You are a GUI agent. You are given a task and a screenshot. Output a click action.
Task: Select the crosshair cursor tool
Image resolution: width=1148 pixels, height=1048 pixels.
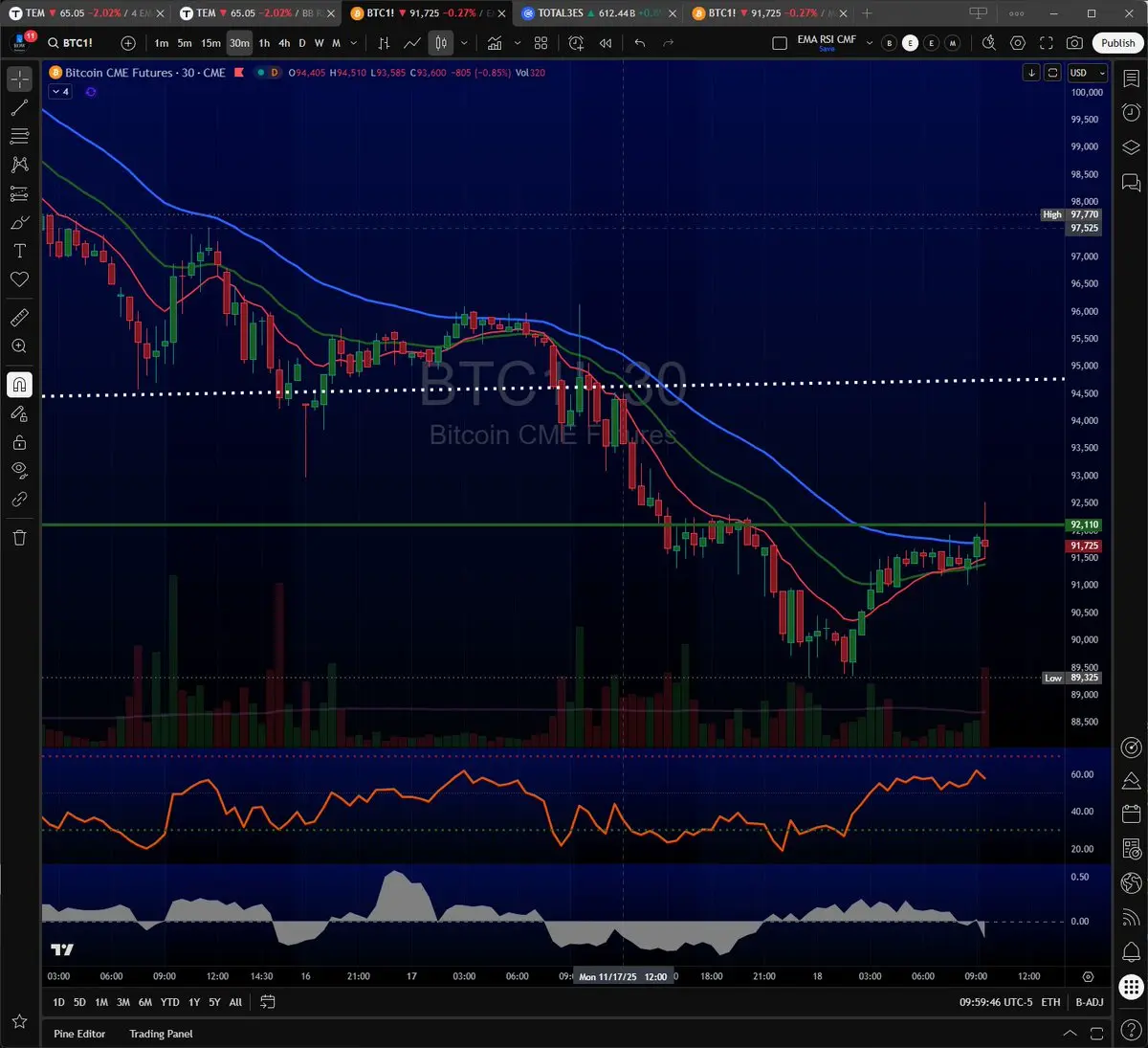coord(19,78)
